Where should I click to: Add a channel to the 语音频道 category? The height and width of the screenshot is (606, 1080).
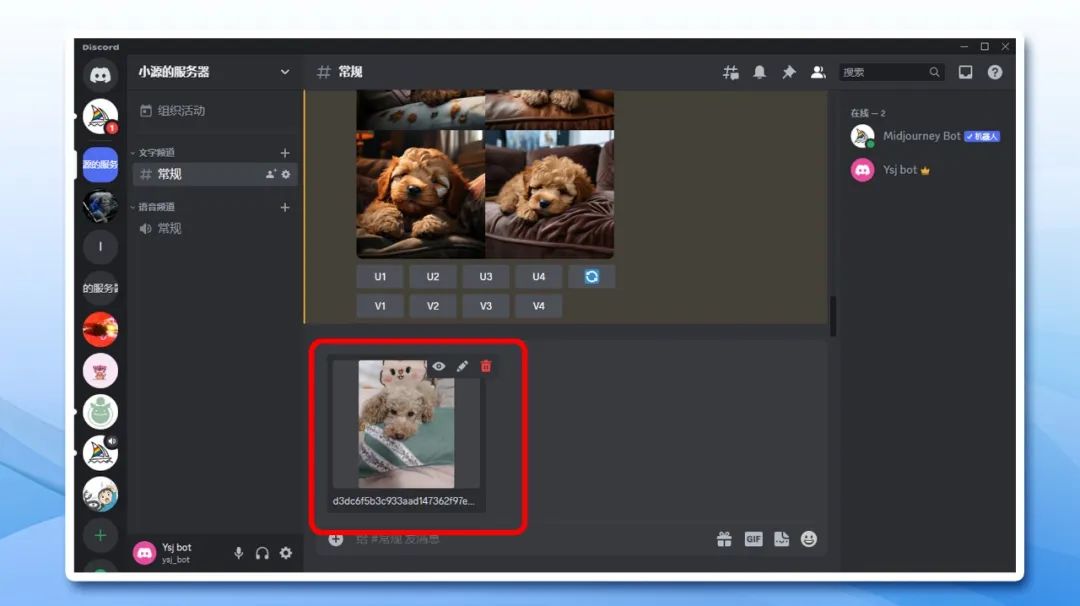(284, 207)
